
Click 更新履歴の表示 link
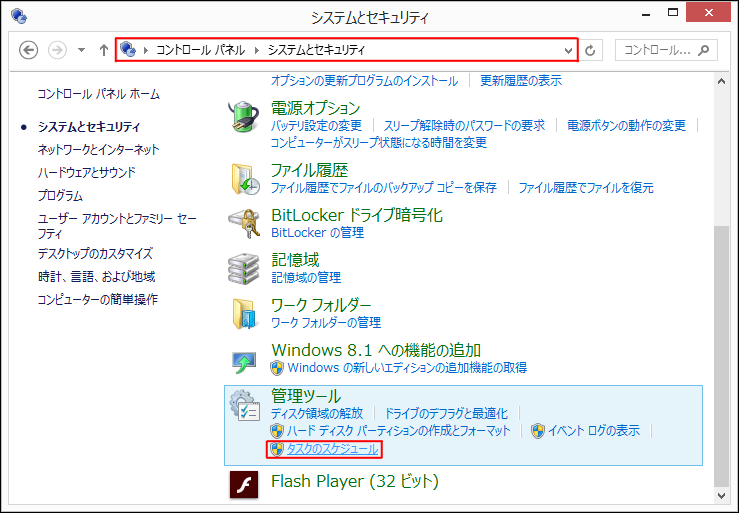tap(521, 81)
